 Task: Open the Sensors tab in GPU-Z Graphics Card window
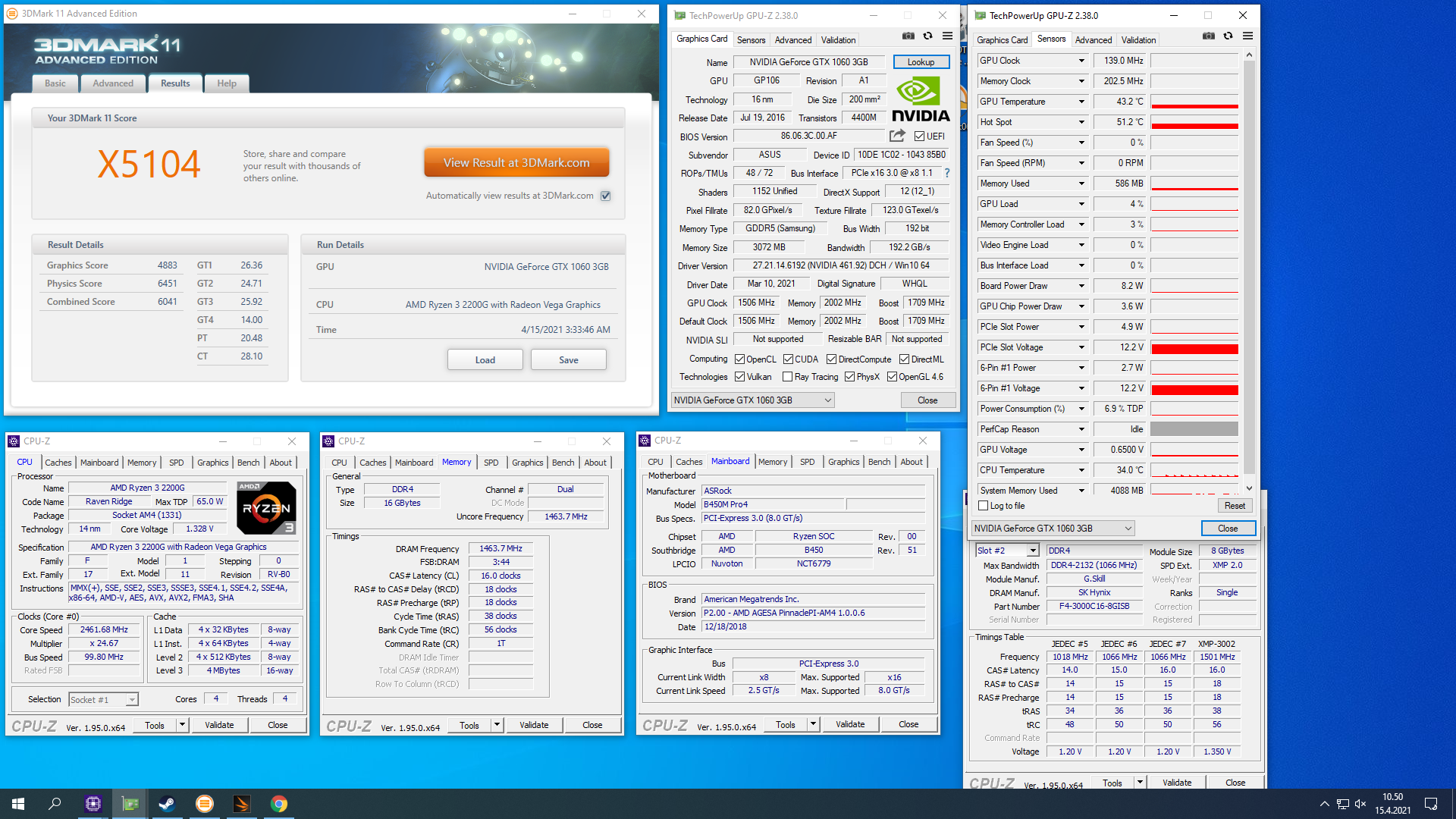pyautogui.click(x=751, y=40)
